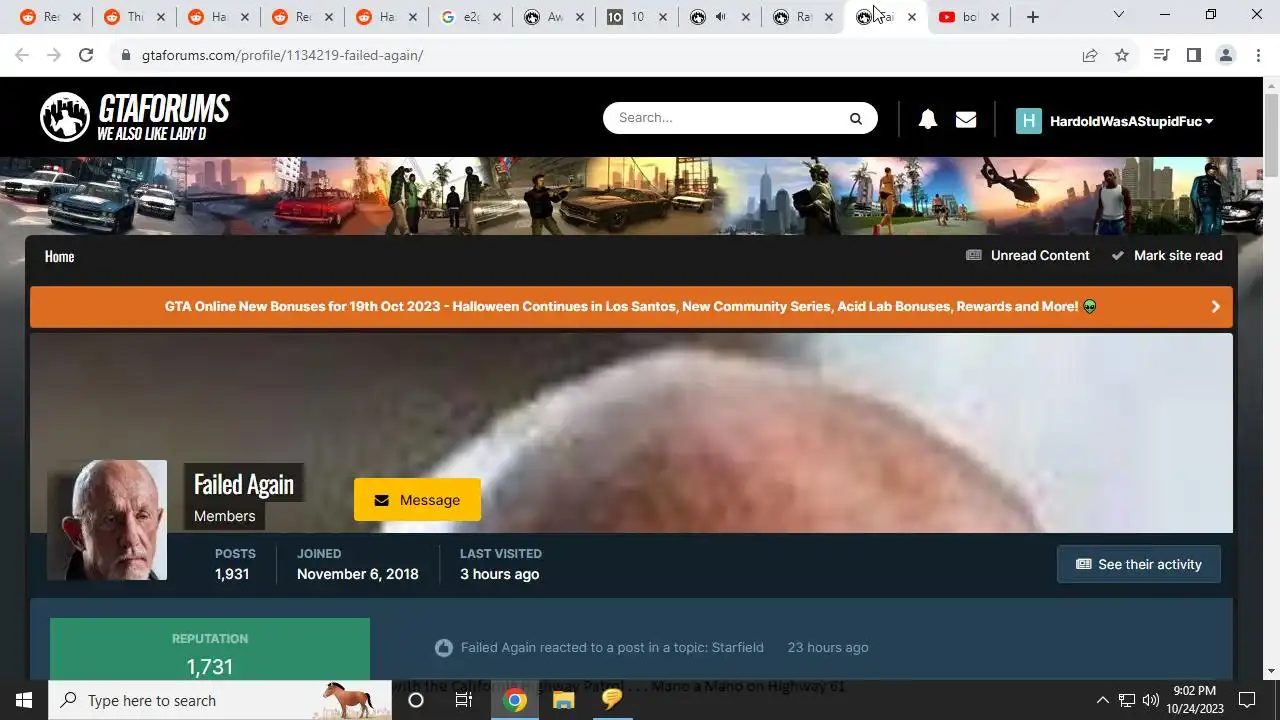The height and width of the screenshot is (720, 1280).
Task: Switch to the '10' tab
Action: [635, 17]
